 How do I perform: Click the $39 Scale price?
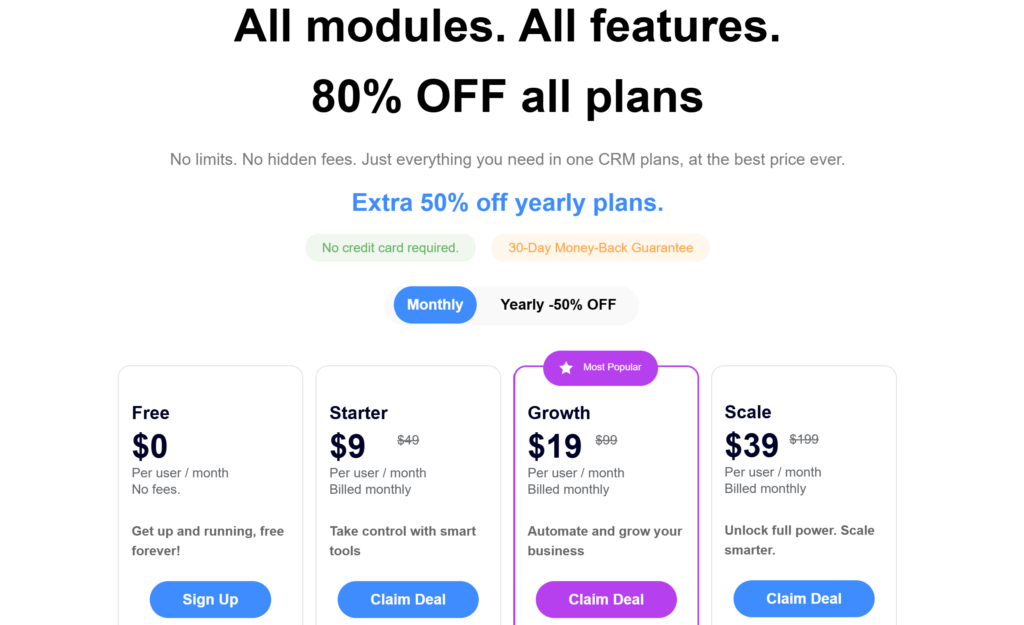753,445
